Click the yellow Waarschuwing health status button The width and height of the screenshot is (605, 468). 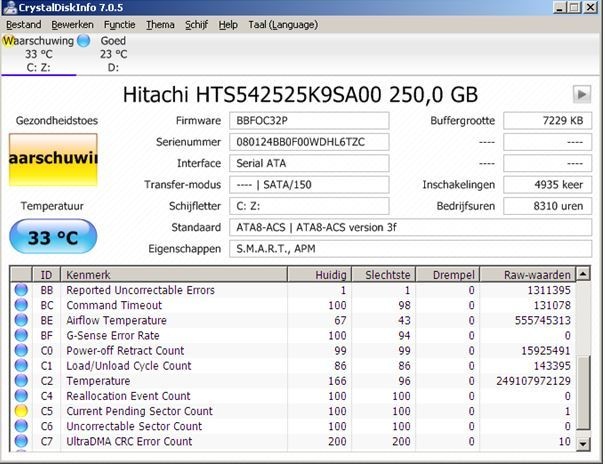[x=53, y=159]
